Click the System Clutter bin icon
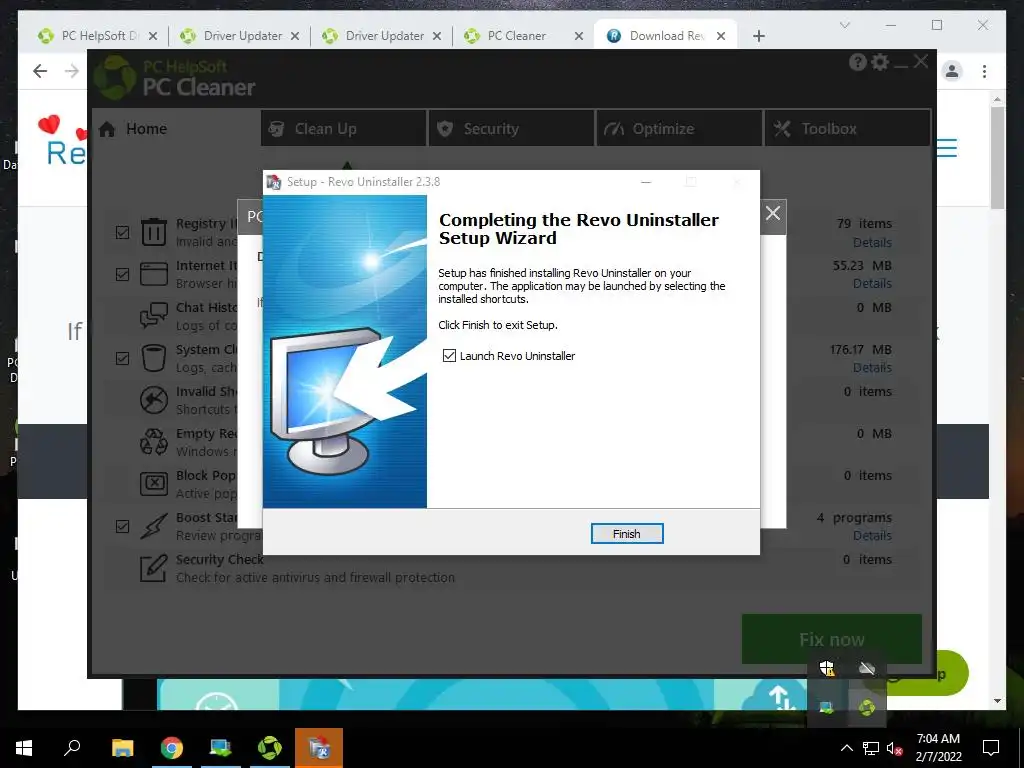 (153, 358)
